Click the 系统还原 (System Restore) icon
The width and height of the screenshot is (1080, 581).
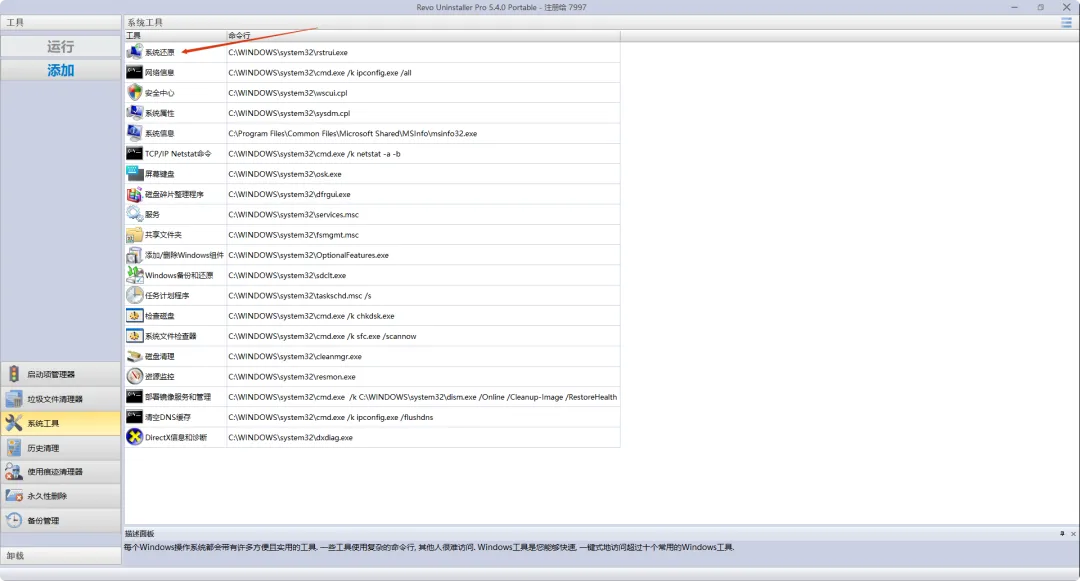(x=134, y=52)
